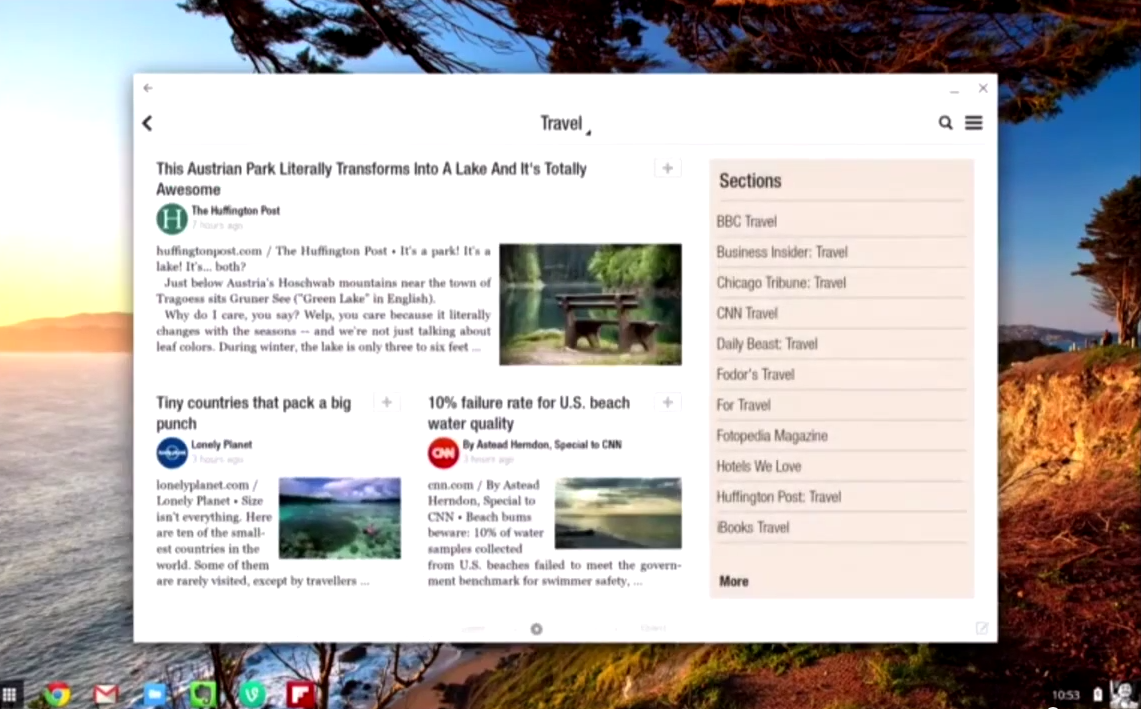Click the compose icon in window corner
This screenshot has height=709, width=1141.
click(x=982, y=628)
